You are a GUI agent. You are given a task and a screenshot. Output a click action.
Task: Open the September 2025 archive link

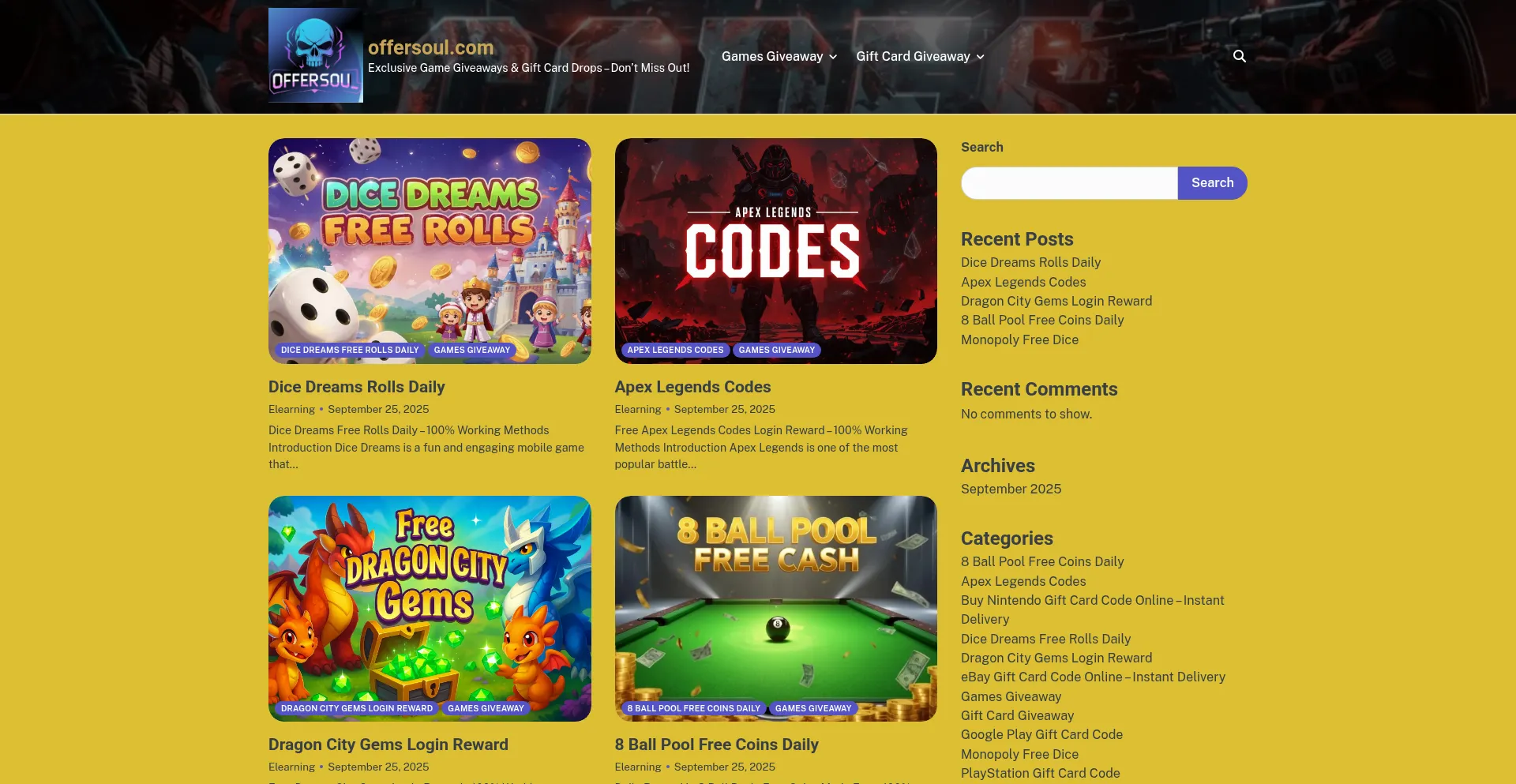click(x=1011, y=489)
